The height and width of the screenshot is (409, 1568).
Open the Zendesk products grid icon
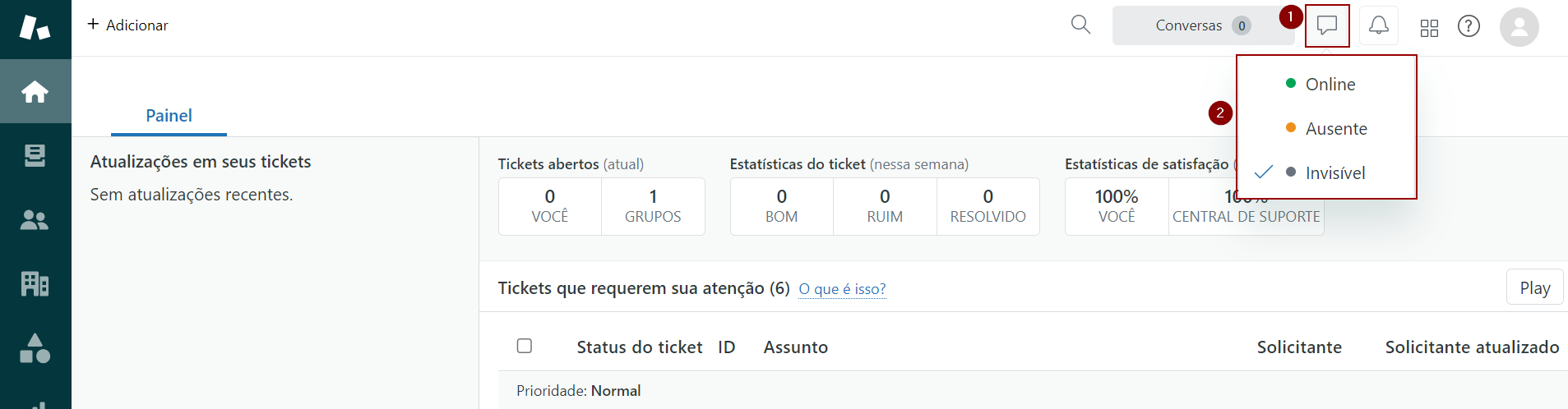point(1429,28)
